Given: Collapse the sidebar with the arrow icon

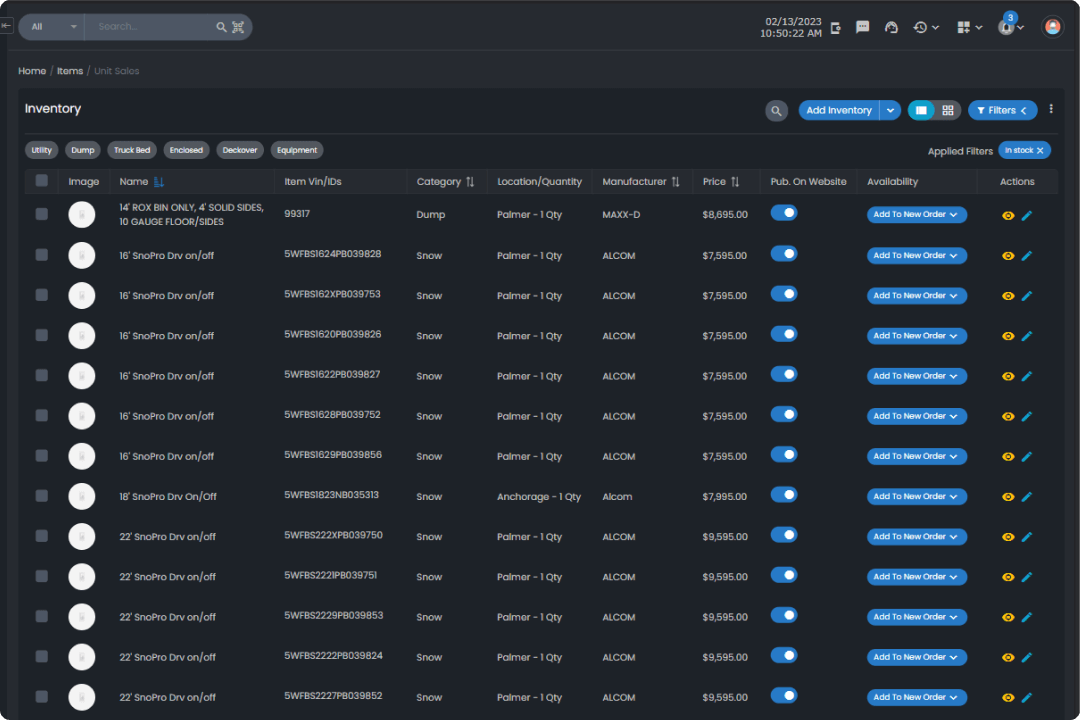Looking at the screenshot, I should pyautogui.click(x=6, y=25).
